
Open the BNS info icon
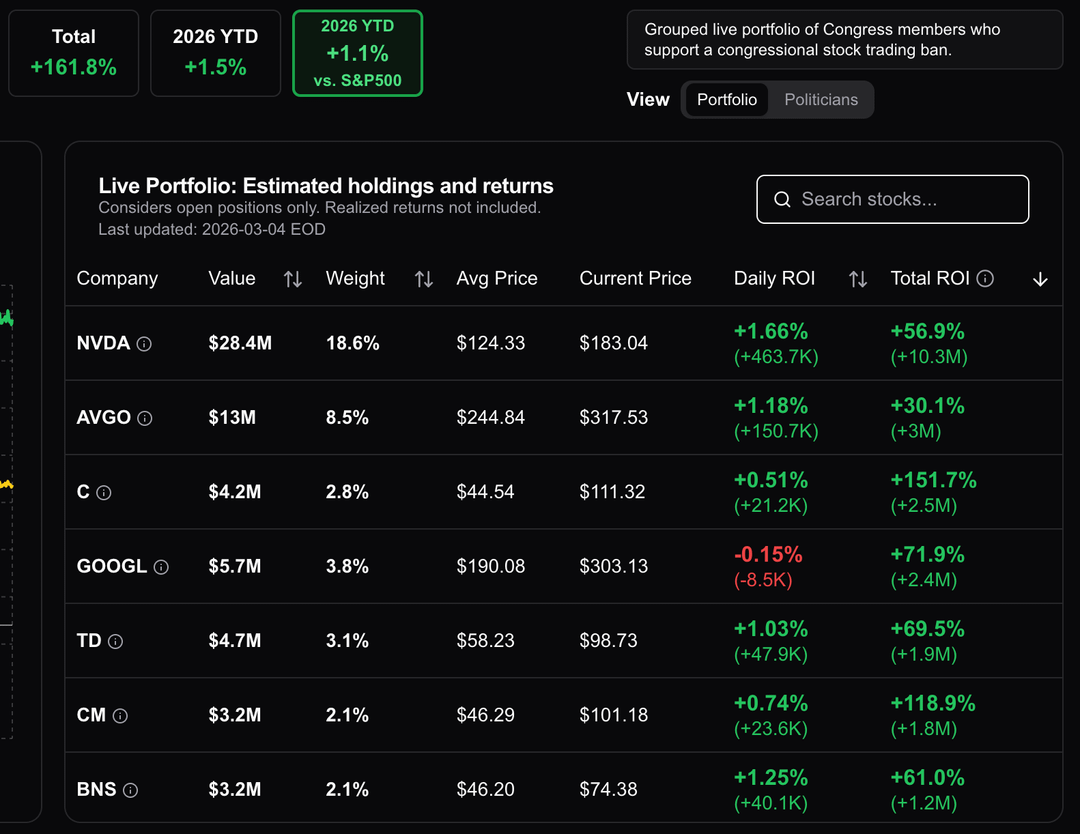(x=130, y=790)
